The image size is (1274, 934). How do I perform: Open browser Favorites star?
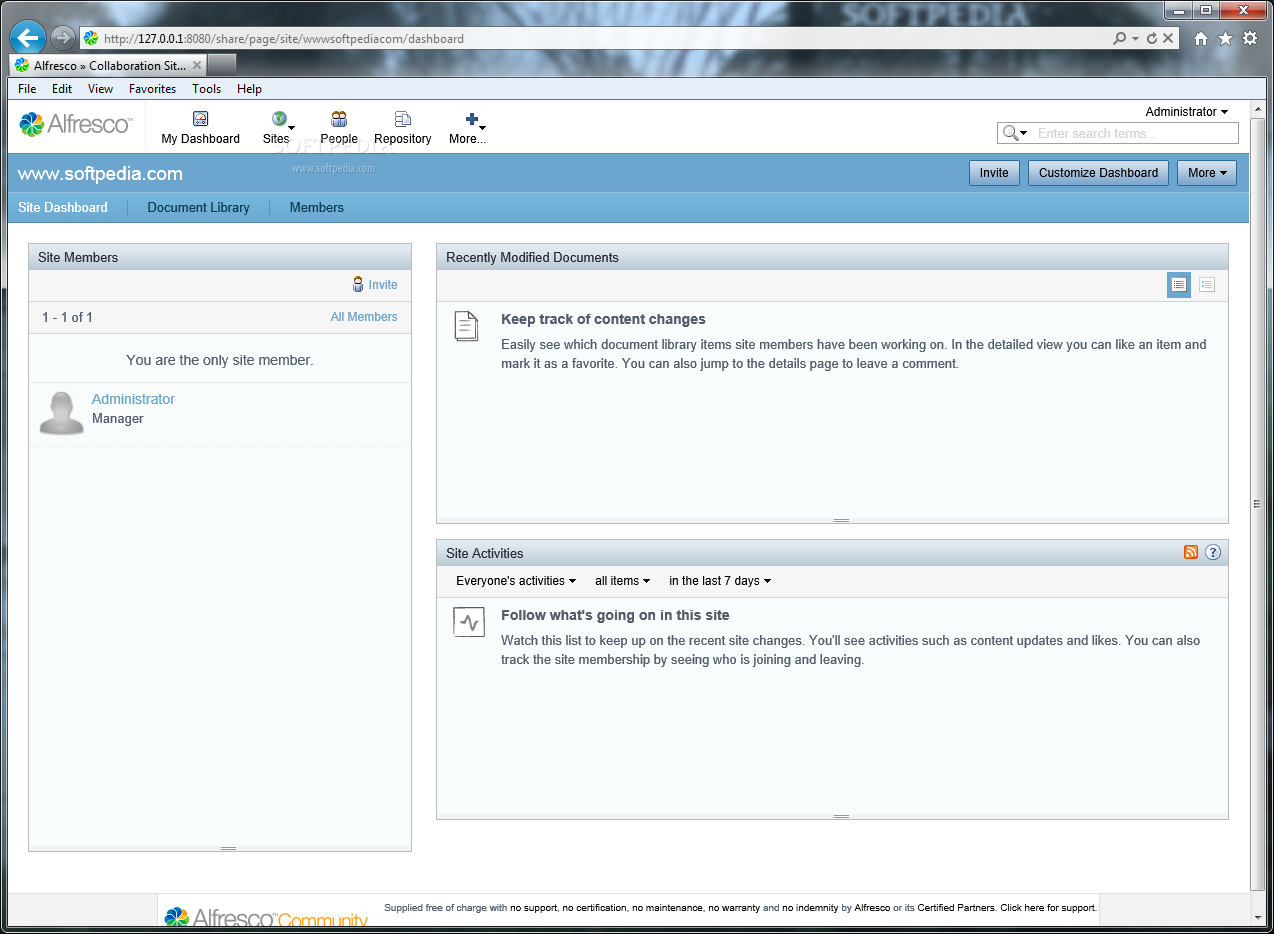tap(1225, 39)
